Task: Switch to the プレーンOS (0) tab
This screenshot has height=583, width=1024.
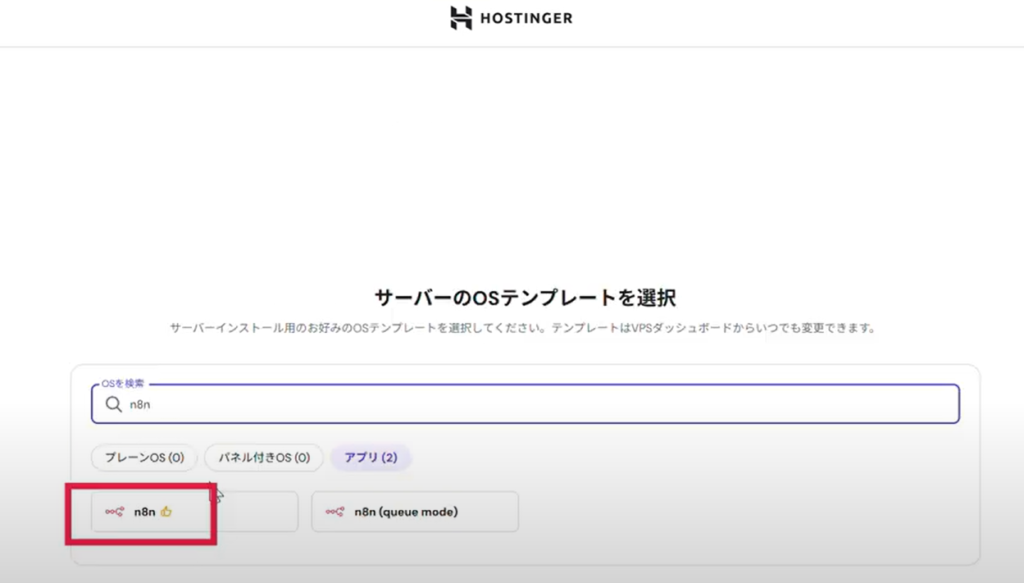Action: [x=144, y=457]
